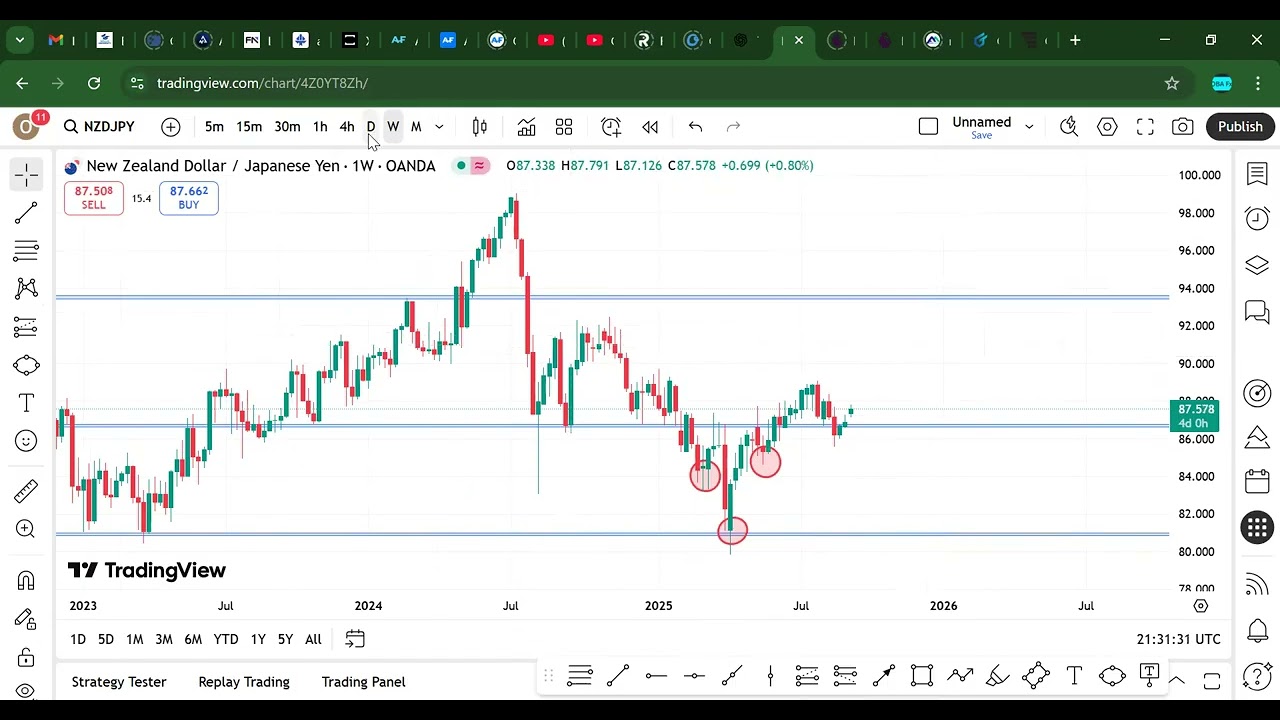Click the red SELL 87.508 button
Screen dimensions: 1280x720
pyautogui.click(x=93, y=198)
